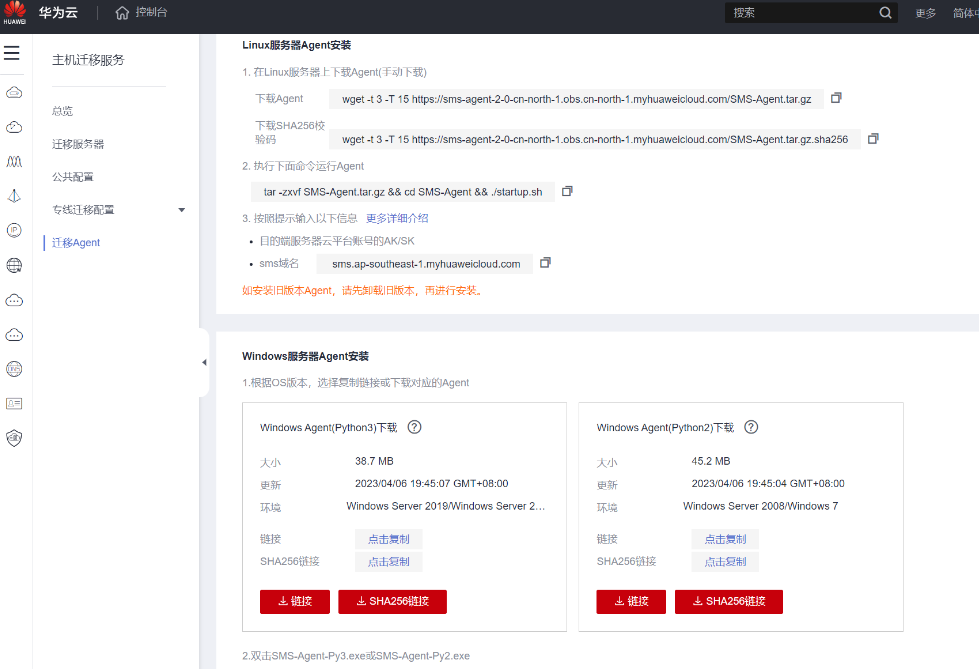Download Python3 SHA256链接 red button

pos(392,602)
